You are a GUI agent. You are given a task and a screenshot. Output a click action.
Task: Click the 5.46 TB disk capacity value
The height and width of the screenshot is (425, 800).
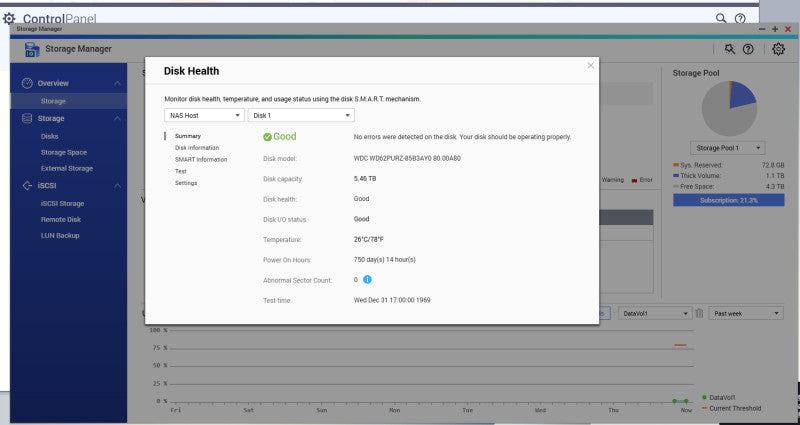(x=365, y=179)
